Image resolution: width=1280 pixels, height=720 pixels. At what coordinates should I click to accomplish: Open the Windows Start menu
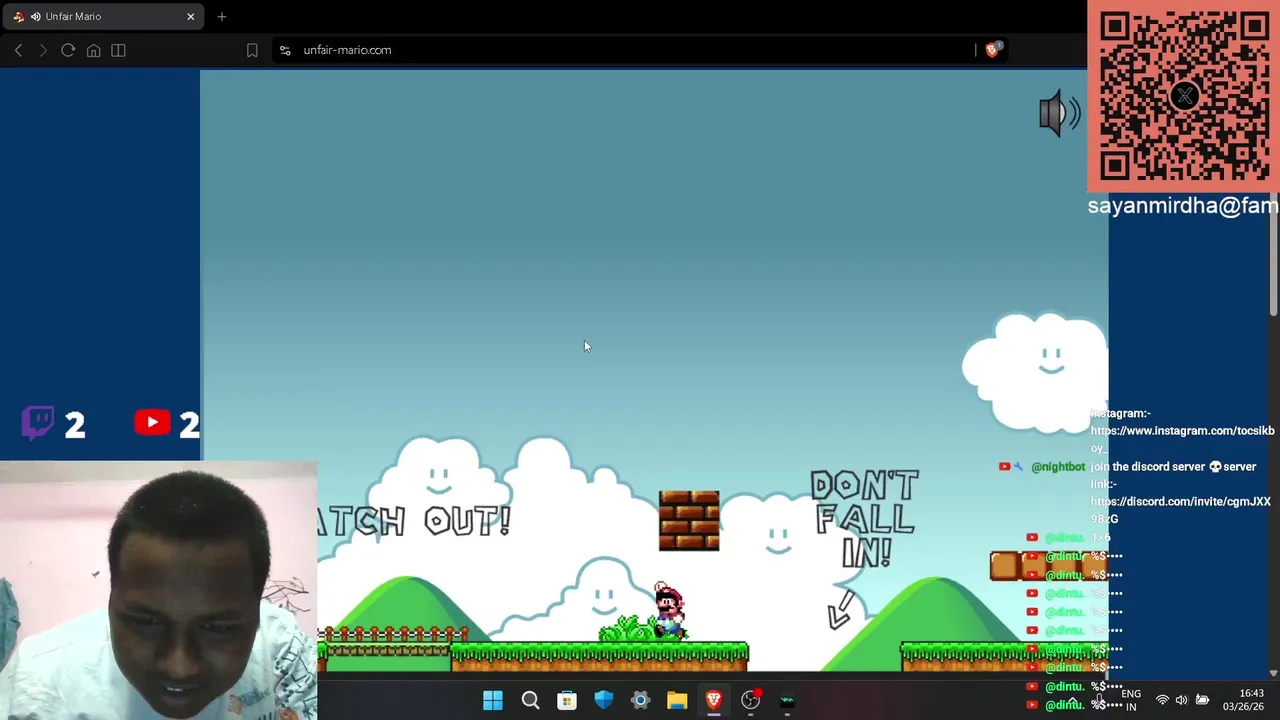(493, 701)
